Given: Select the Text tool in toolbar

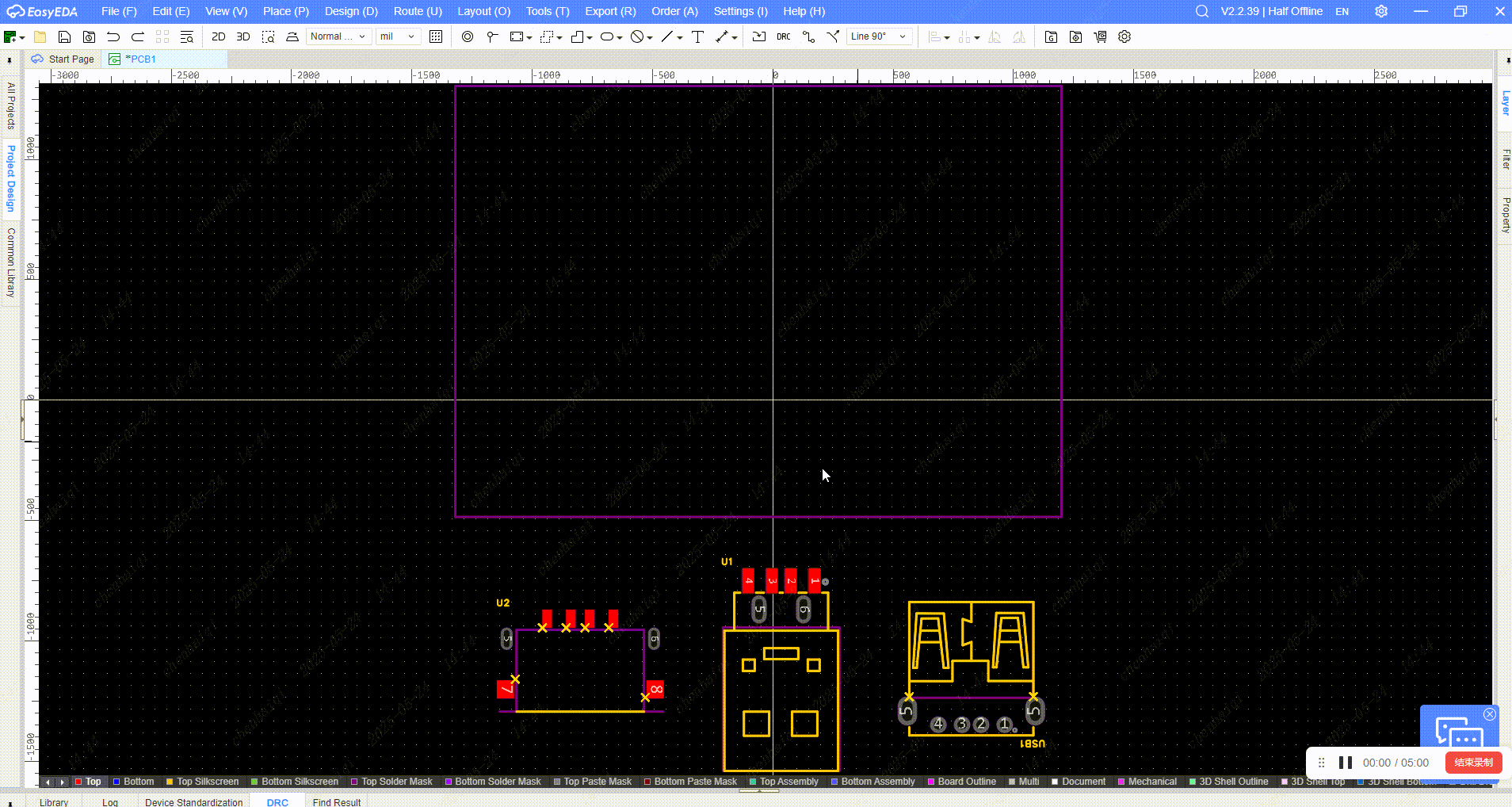Looking at the screenshot, I should (x=697, y=36).
